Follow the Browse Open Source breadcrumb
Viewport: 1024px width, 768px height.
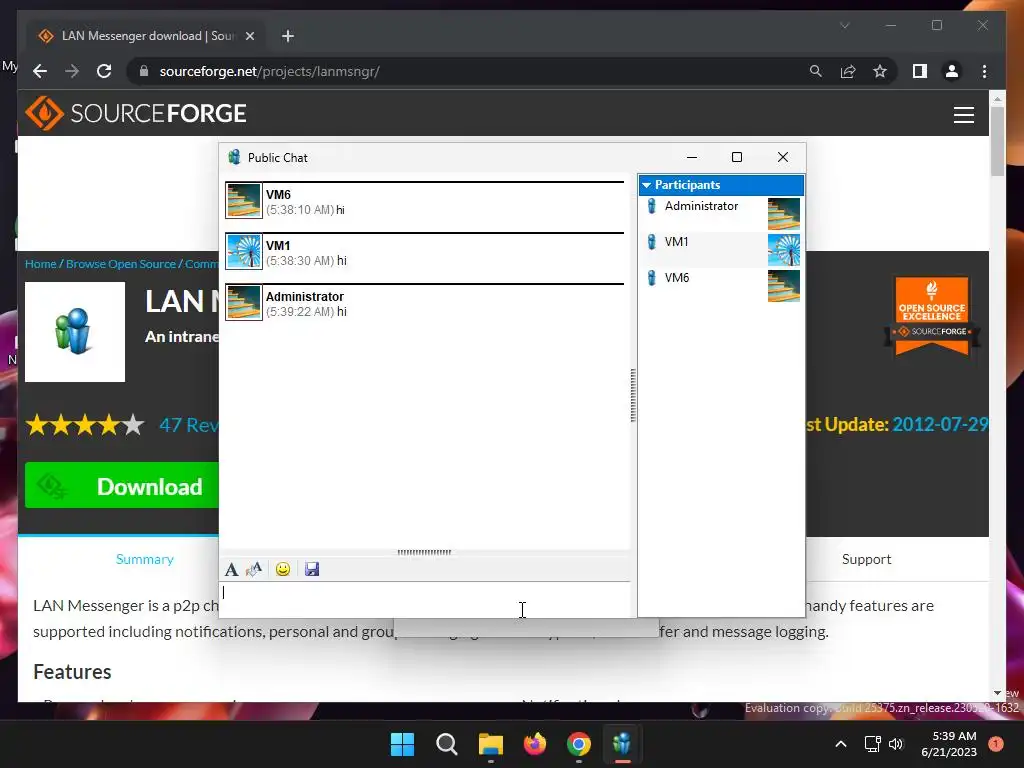click(x=121, y=264)
